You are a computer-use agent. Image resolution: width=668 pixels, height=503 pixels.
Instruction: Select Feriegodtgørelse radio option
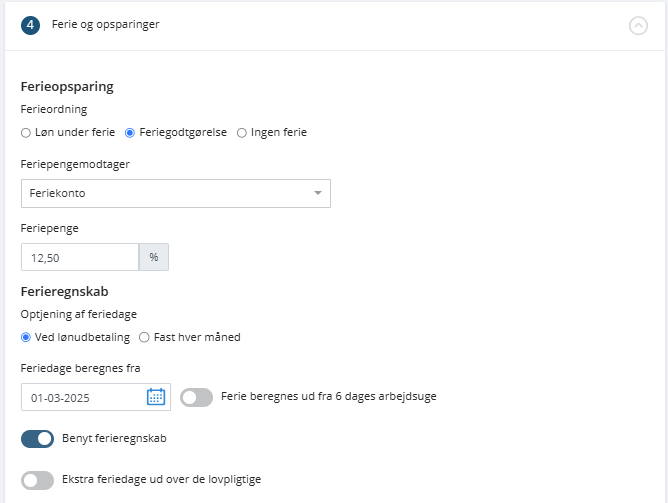click(x=130, y=133)
